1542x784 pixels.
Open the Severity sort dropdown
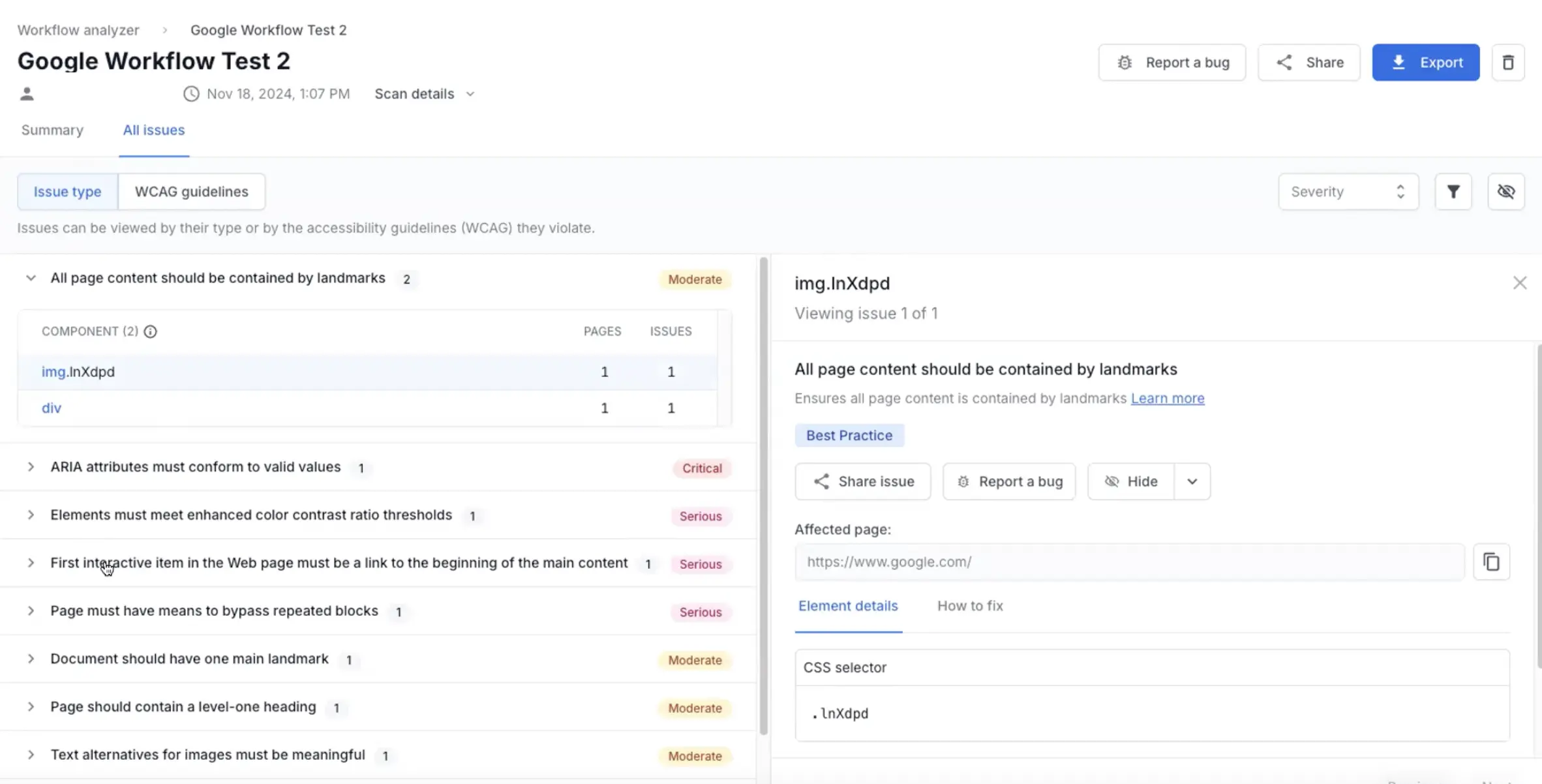1348,192
